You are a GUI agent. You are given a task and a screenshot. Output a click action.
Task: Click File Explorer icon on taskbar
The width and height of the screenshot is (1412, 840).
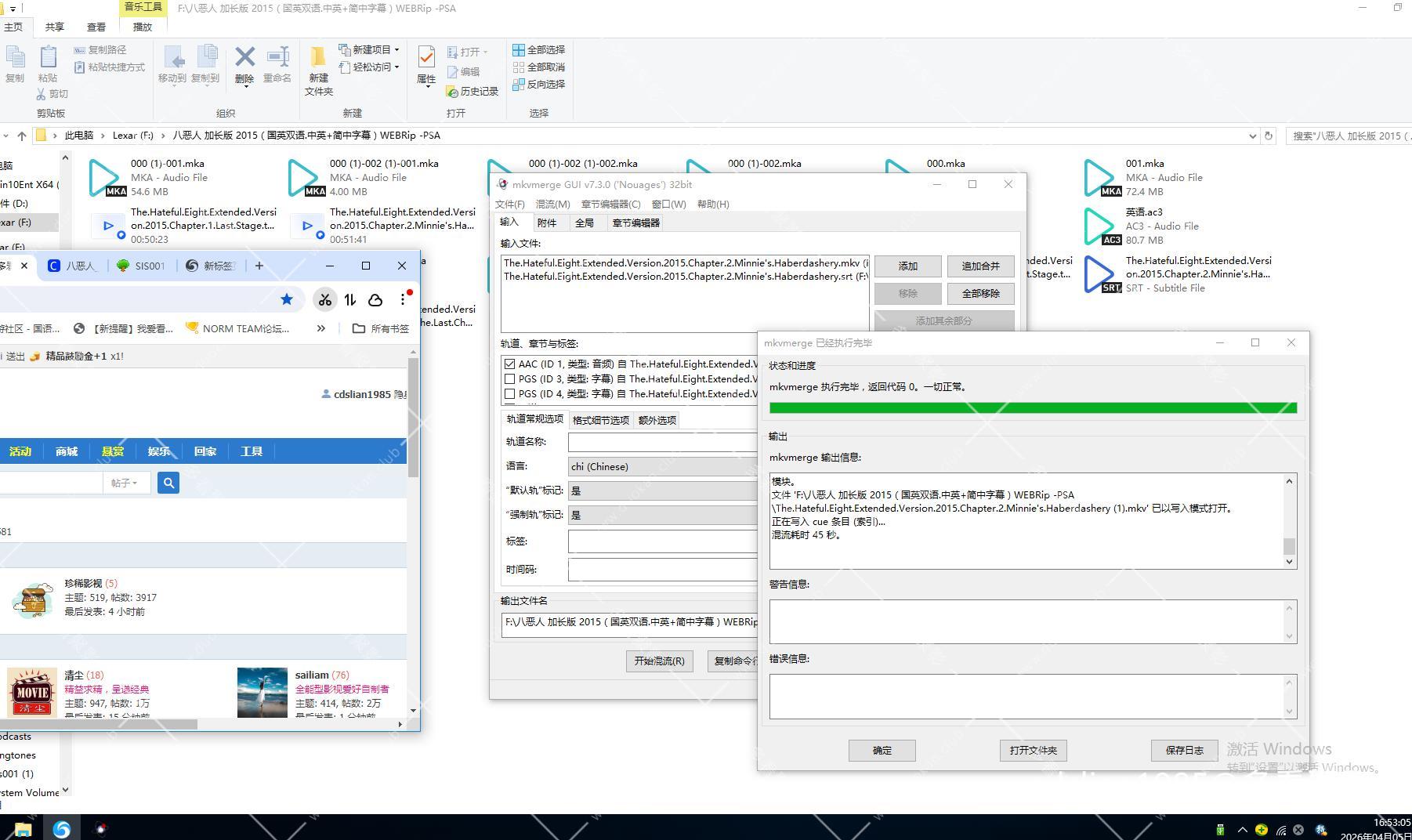(22, 828)
